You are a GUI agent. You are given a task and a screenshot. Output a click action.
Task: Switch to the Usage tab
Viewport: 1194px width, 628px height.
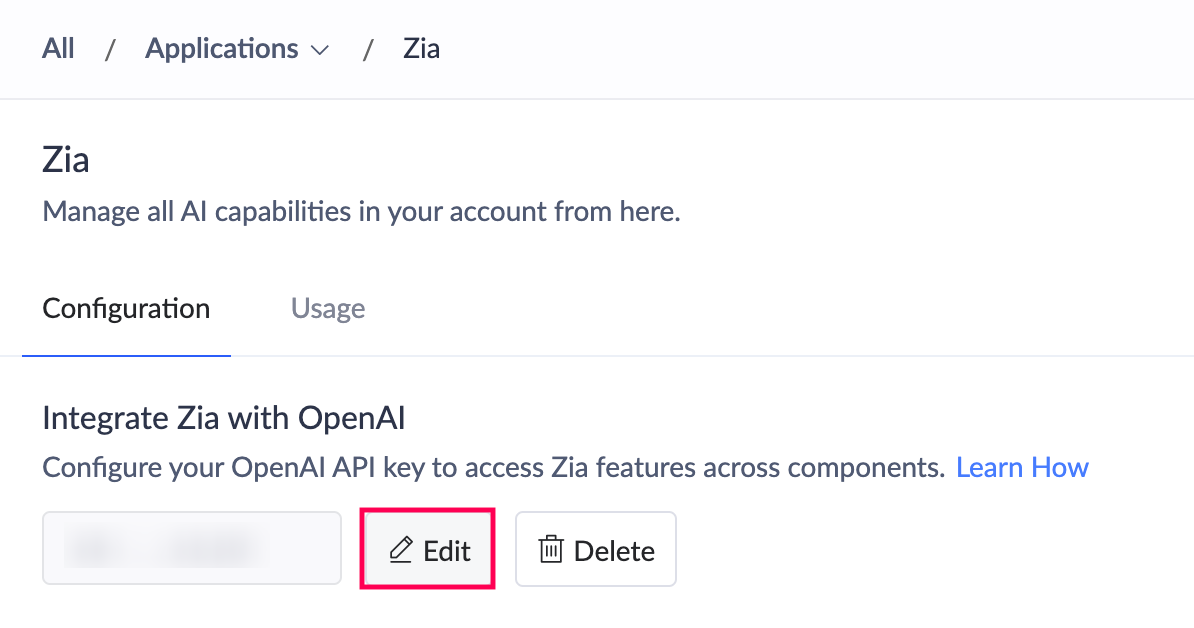tap(328, 308)
